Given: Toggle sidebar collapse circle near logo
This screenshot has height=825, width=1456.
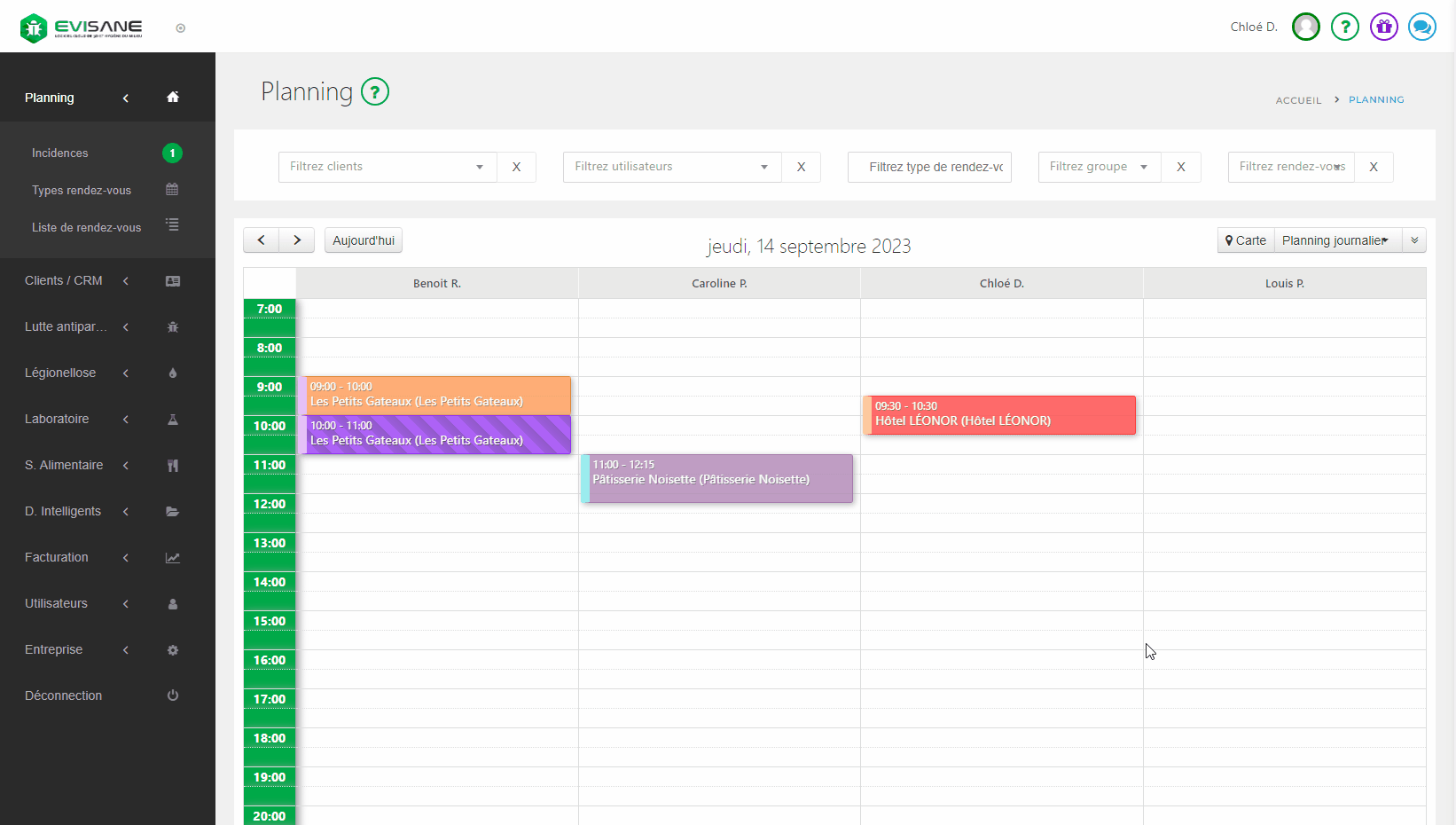Looking at the screenshot, I should tap(181, 28).
